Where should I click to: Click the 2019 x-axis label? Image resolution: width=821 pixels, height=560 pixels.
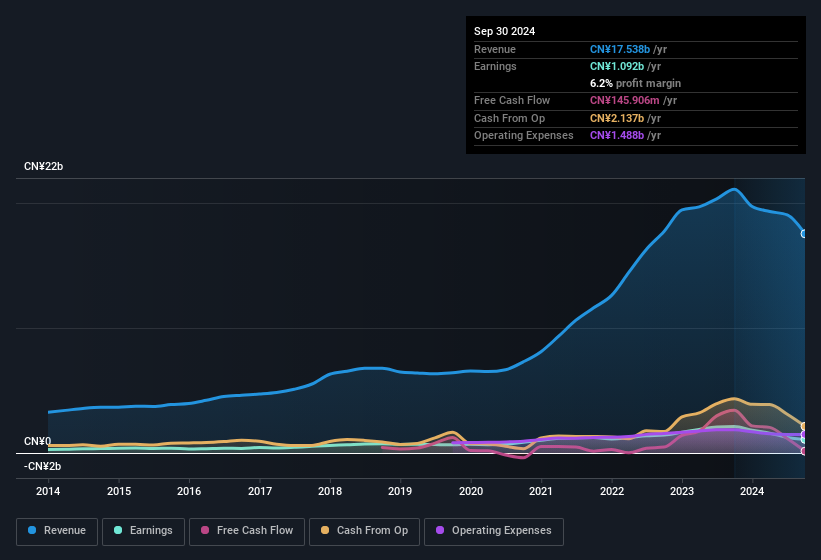pyautogui.click(x=400, y=491)
